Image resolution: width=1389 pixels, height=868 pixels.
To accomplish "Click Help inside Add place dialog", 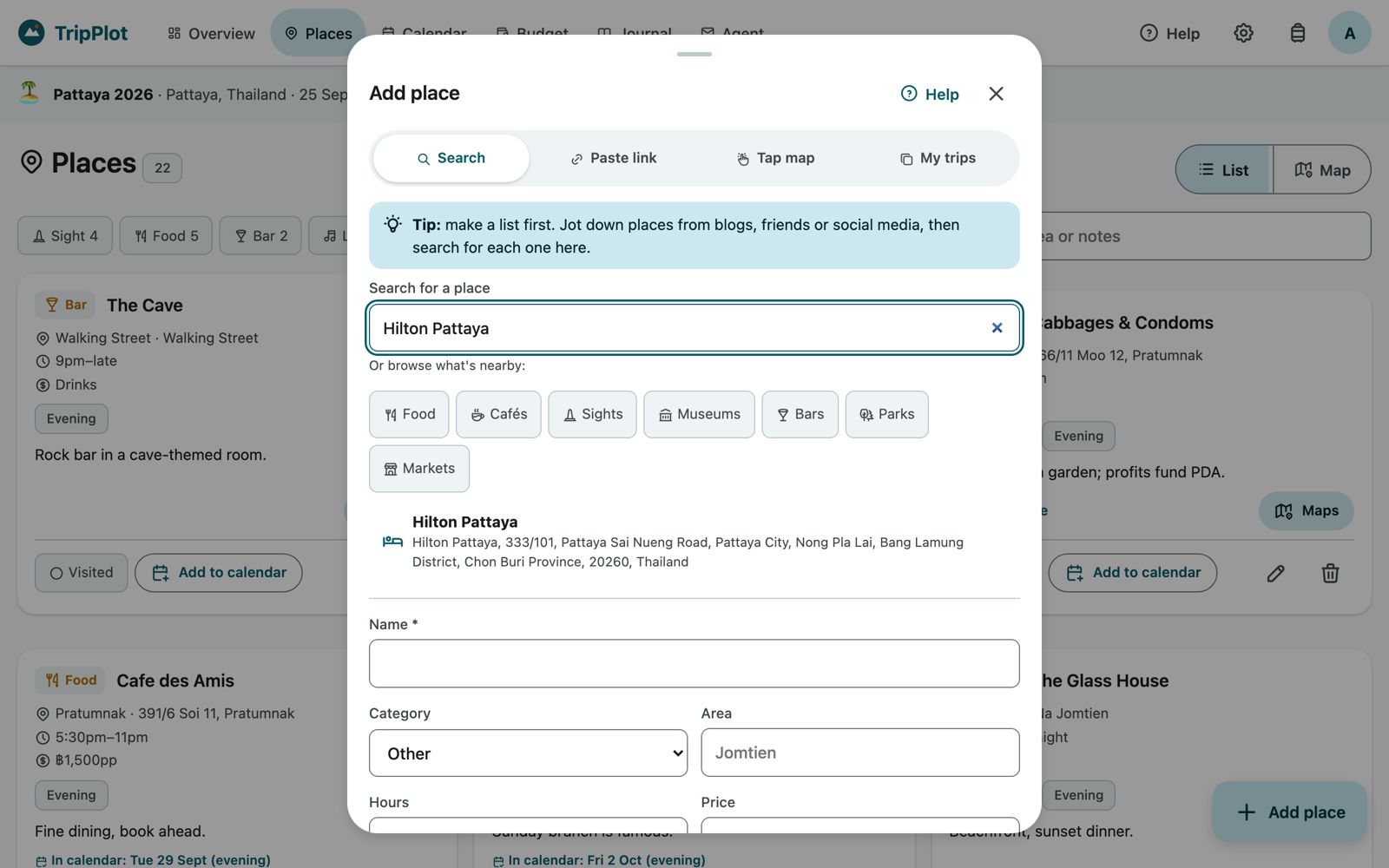I will tap(930, 94).
